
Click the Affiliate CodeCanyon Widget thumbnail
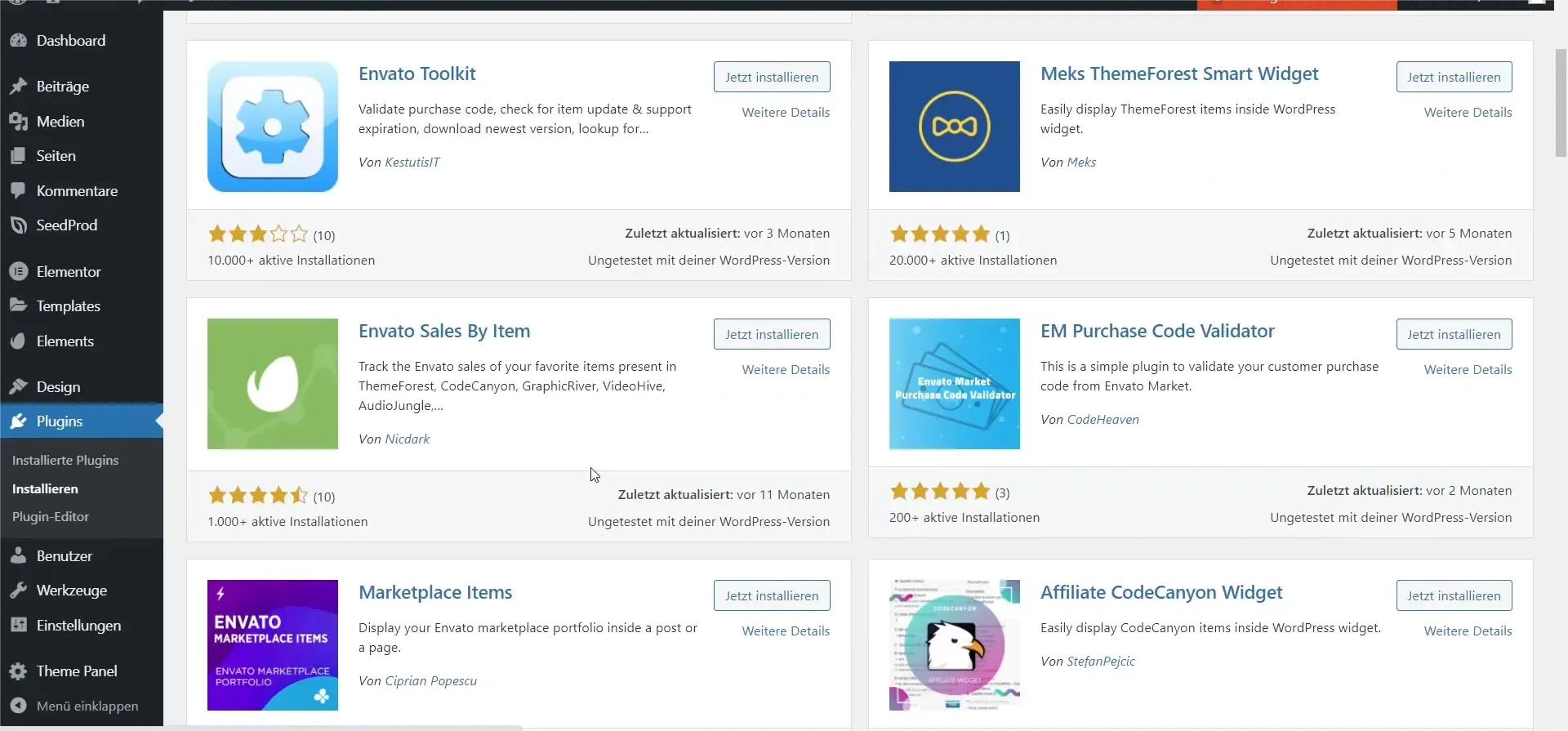[x=954, y=645]
